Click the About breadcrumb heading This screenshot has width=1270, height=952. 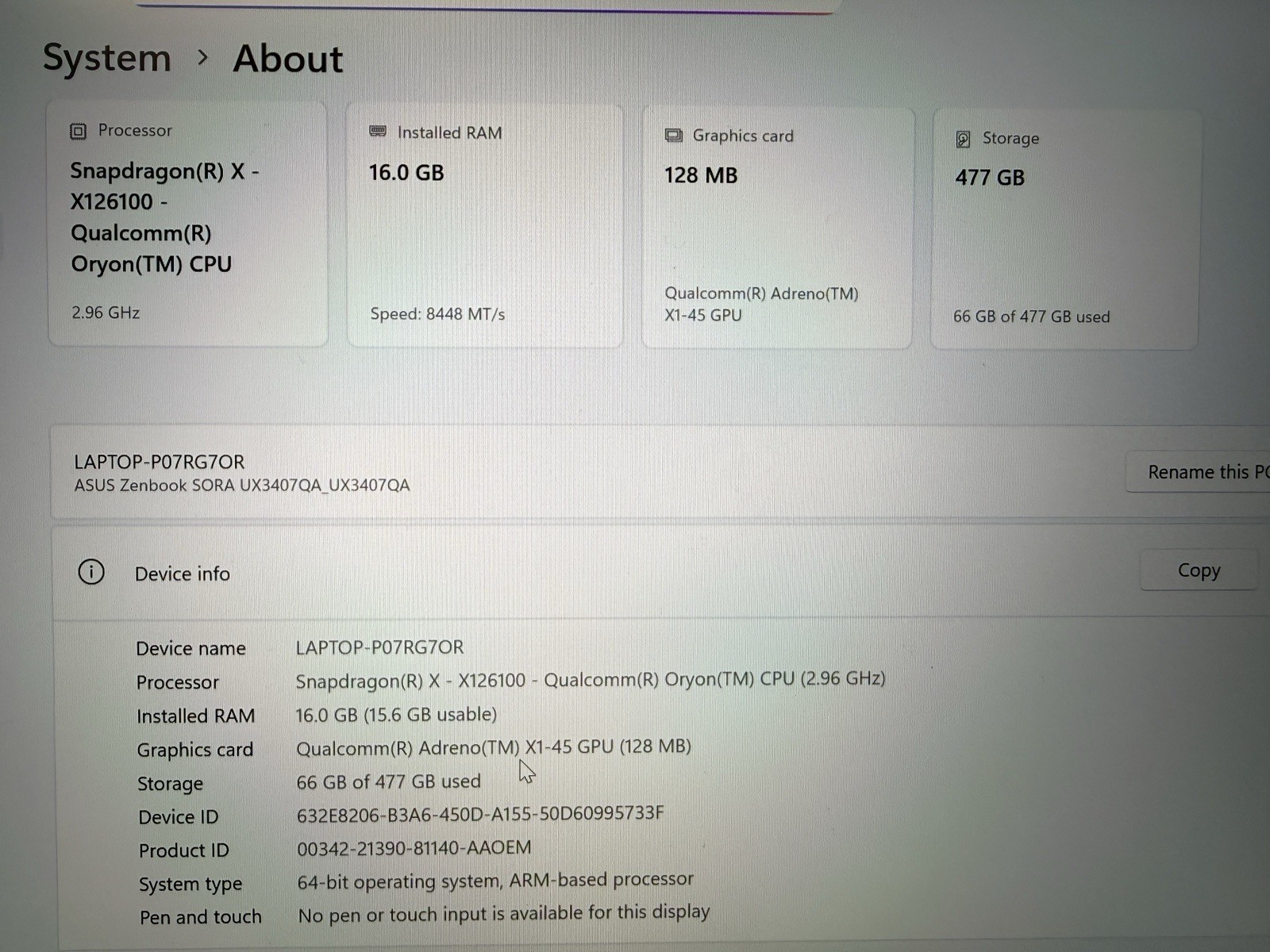(288, 59)
